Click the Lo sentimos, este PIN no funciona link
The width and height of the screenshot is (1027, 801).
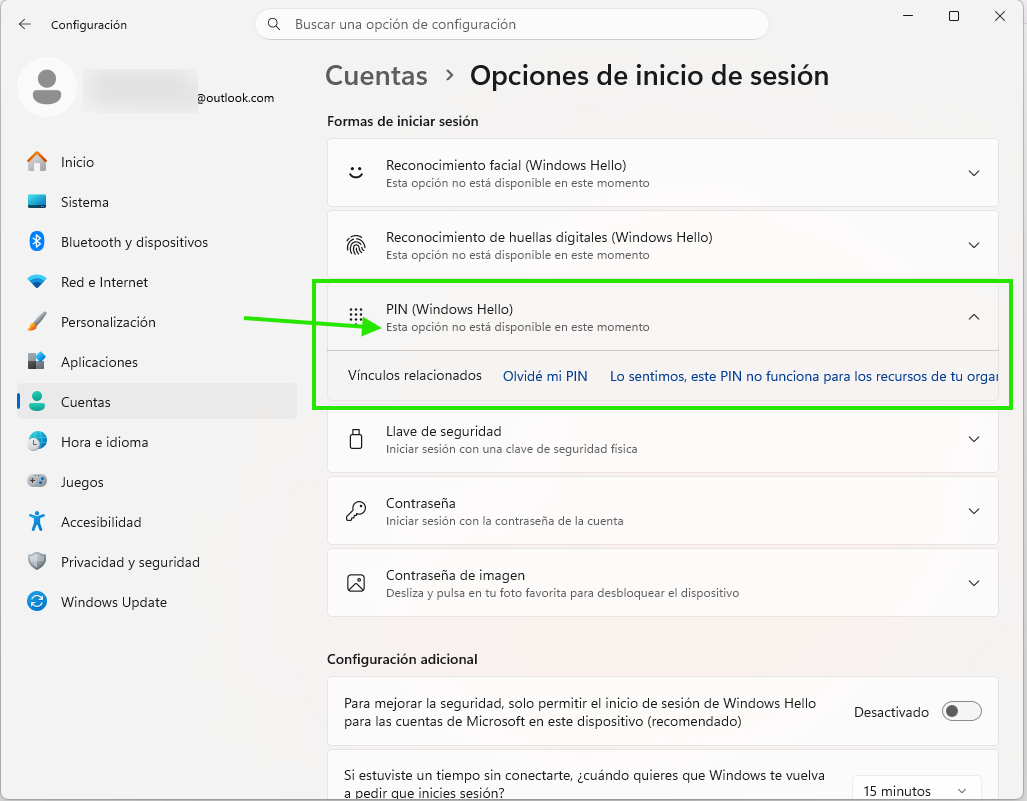coord(804,376)
